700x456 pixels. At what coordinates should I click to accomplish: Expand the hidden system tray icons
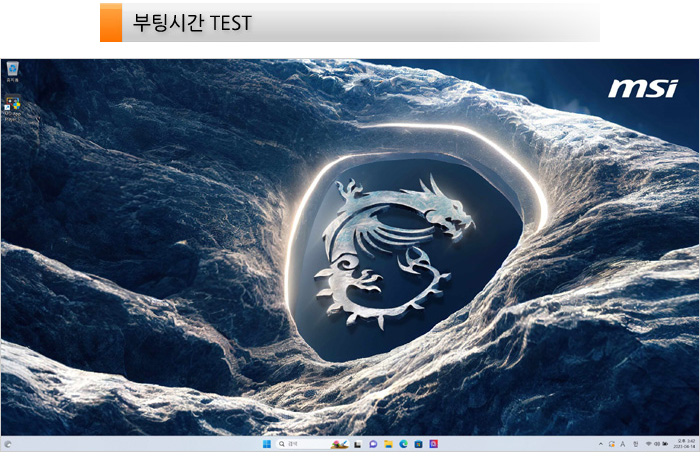pyautogui.click(x=600, y=444)
